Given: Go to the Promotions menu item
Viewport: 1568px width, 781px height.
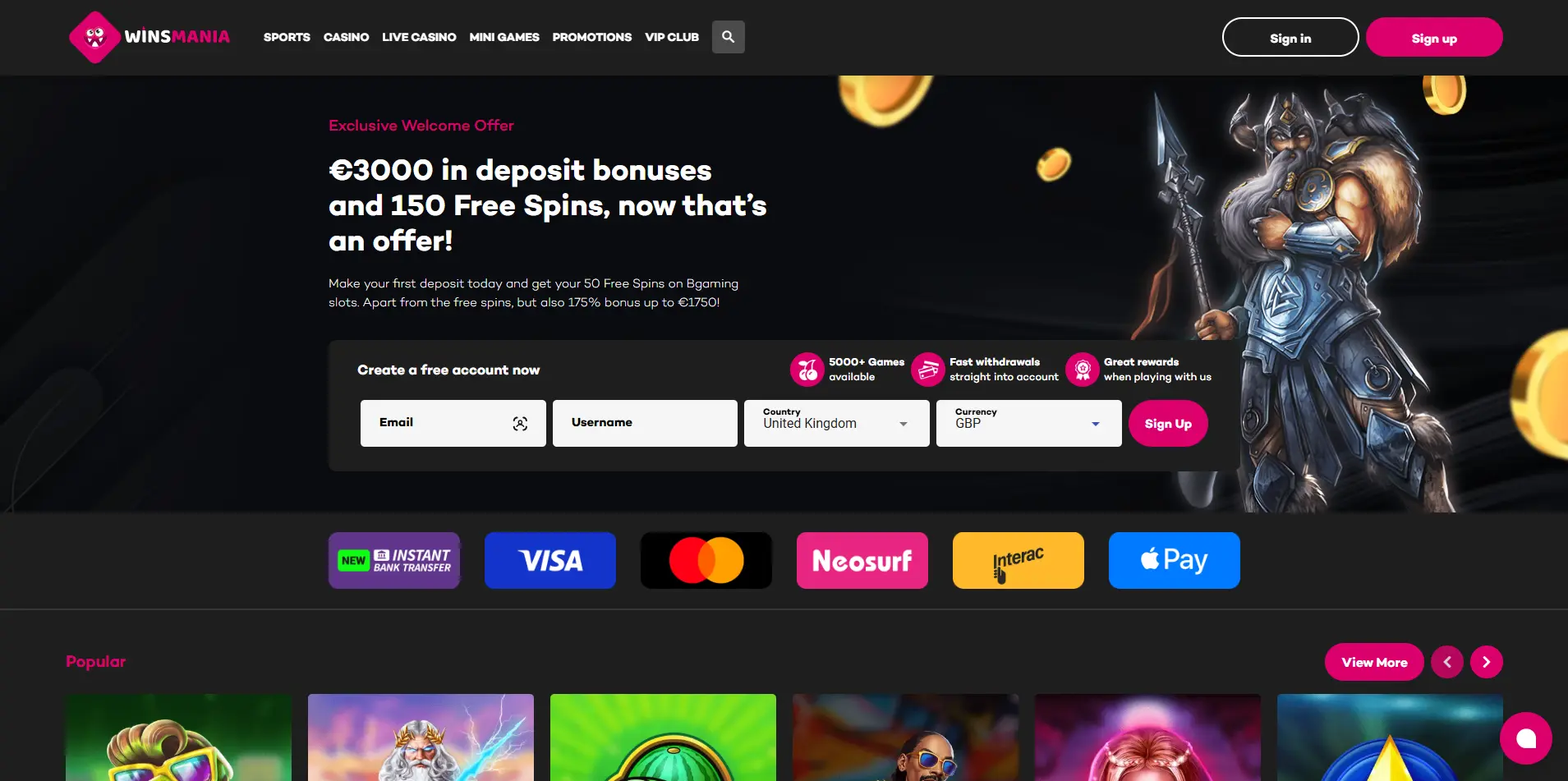Looking at the screenshot, I should (x=592, y=37).
